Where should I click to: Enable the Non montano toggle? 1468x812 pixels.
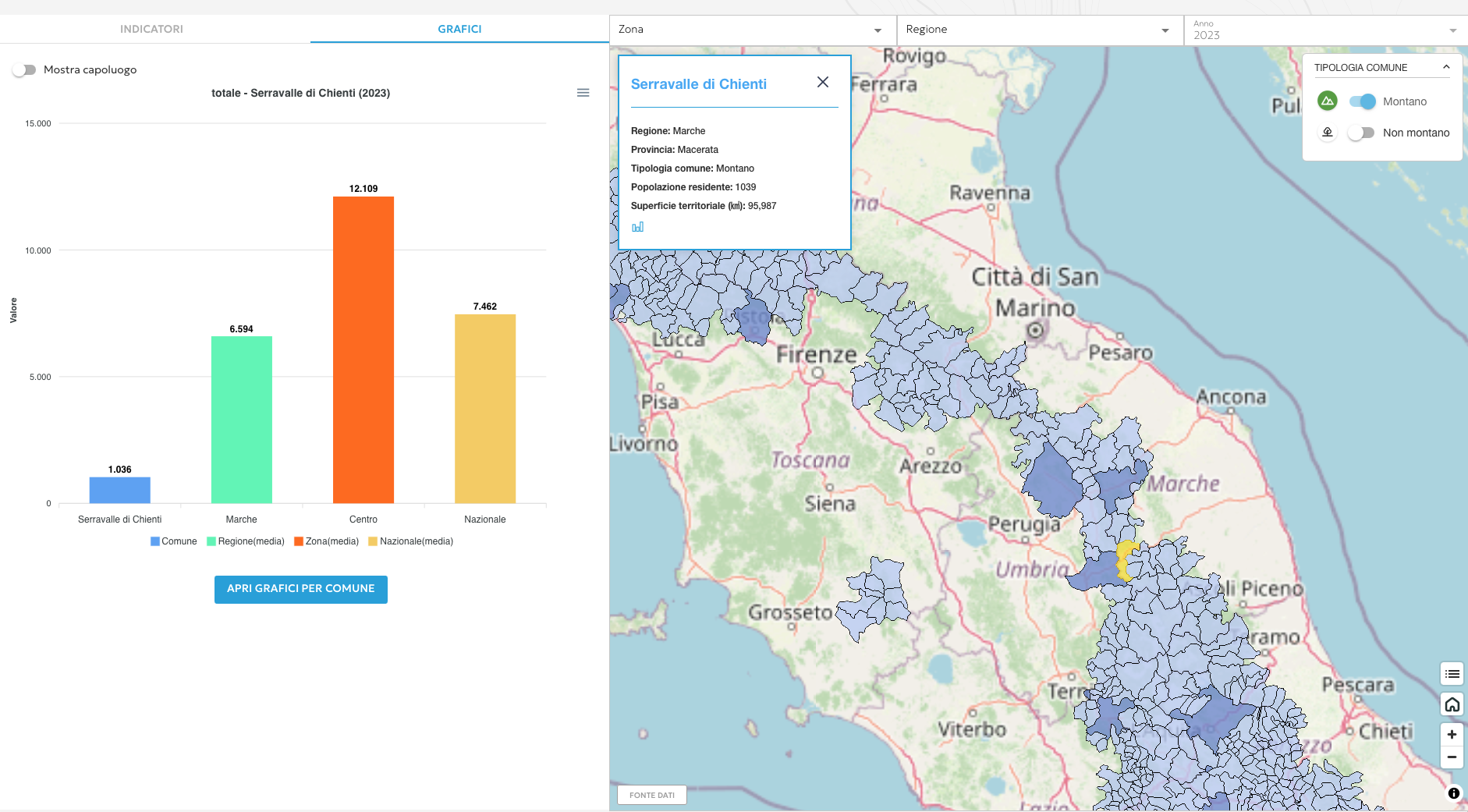[x=1361, y=133]
